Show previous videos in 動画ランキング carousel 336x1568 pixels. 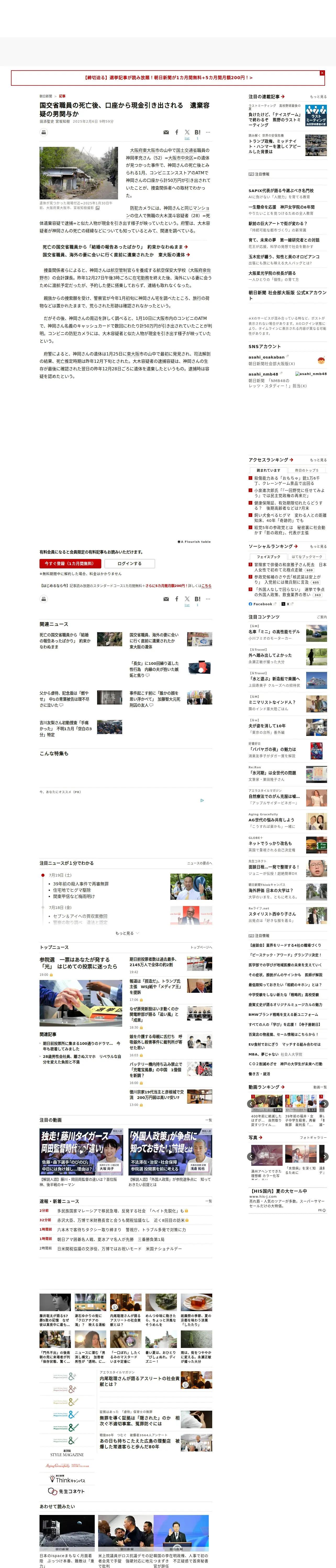(x=251, y=1104)
